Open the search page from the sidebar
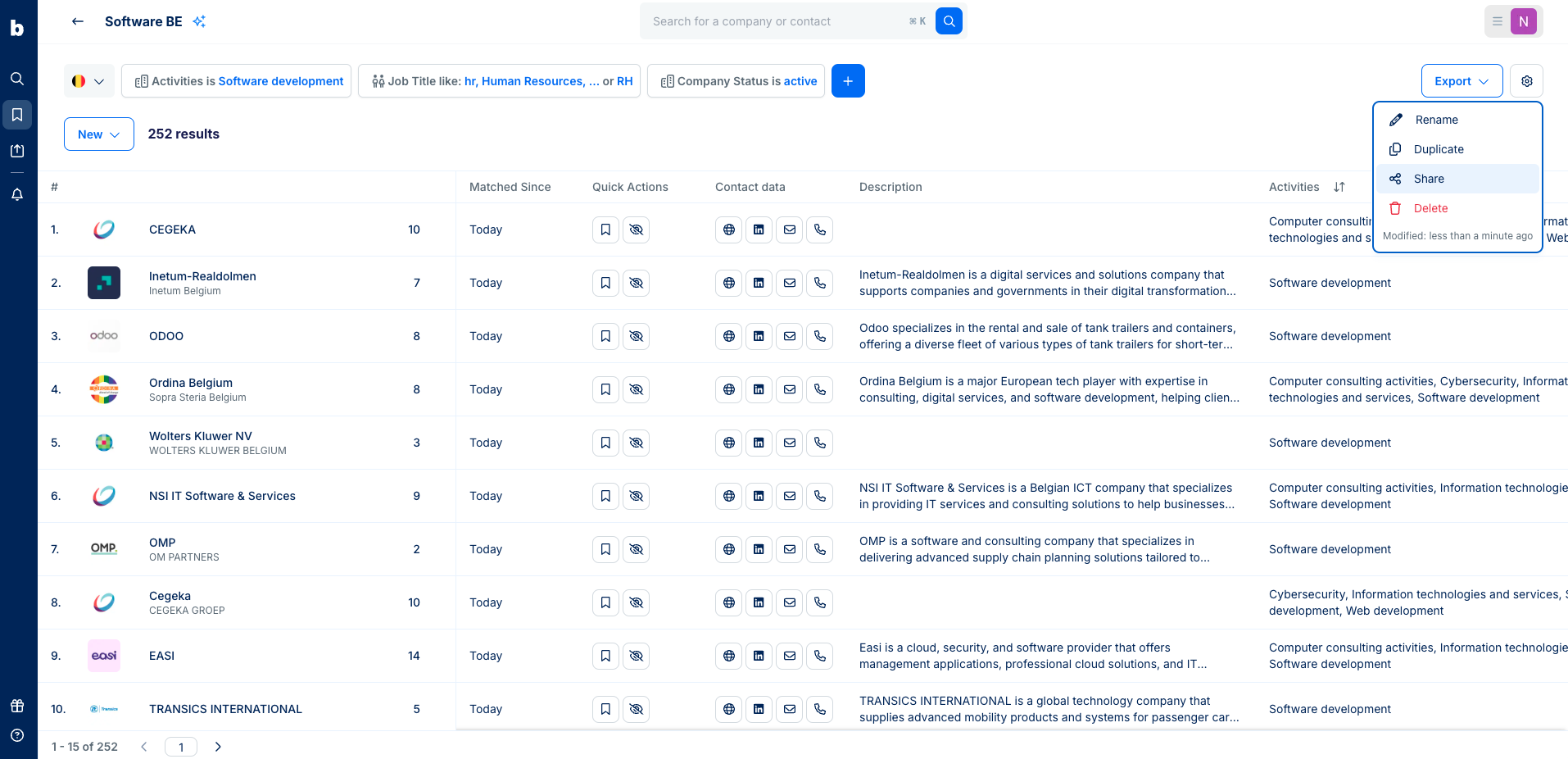This screenshot has height=759, width=1568. tap(17, 79)
